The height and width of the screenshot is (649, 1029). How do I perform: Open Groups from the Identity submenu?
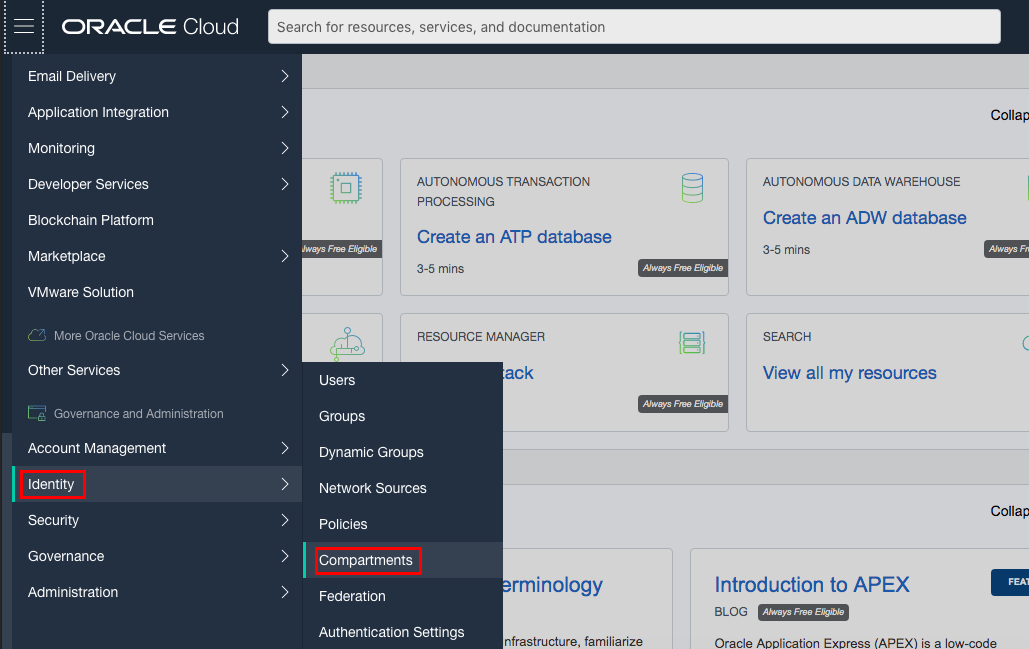coord(402,416)
